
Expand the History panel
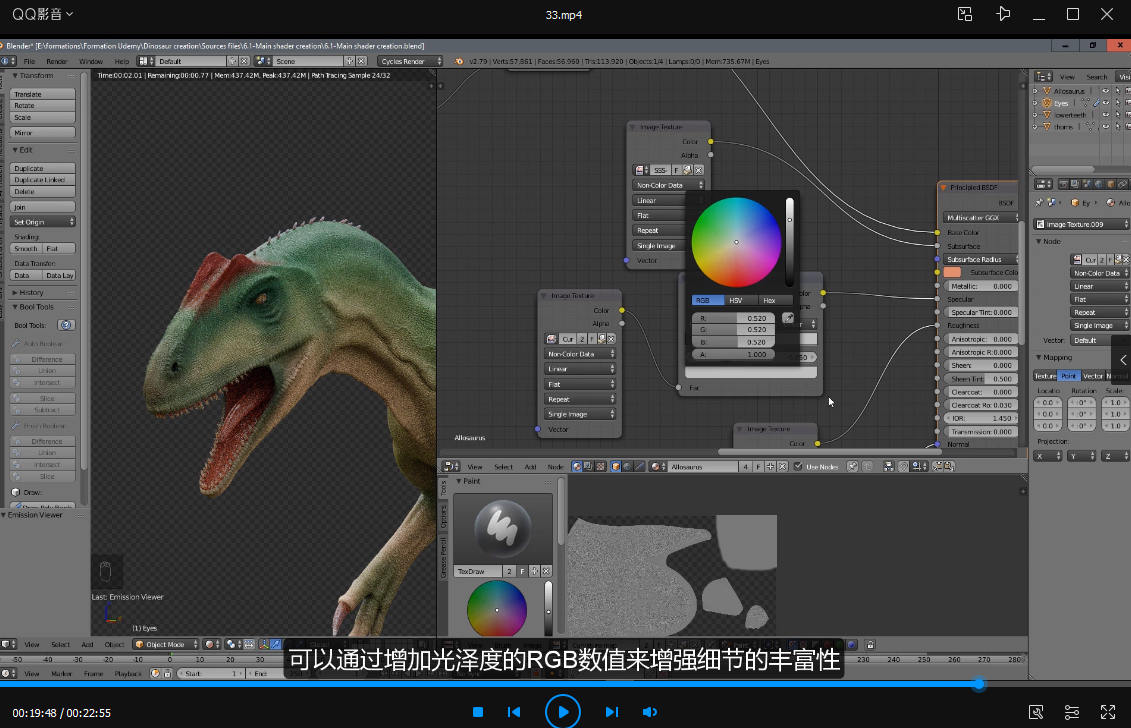click(x=31, y=292)
